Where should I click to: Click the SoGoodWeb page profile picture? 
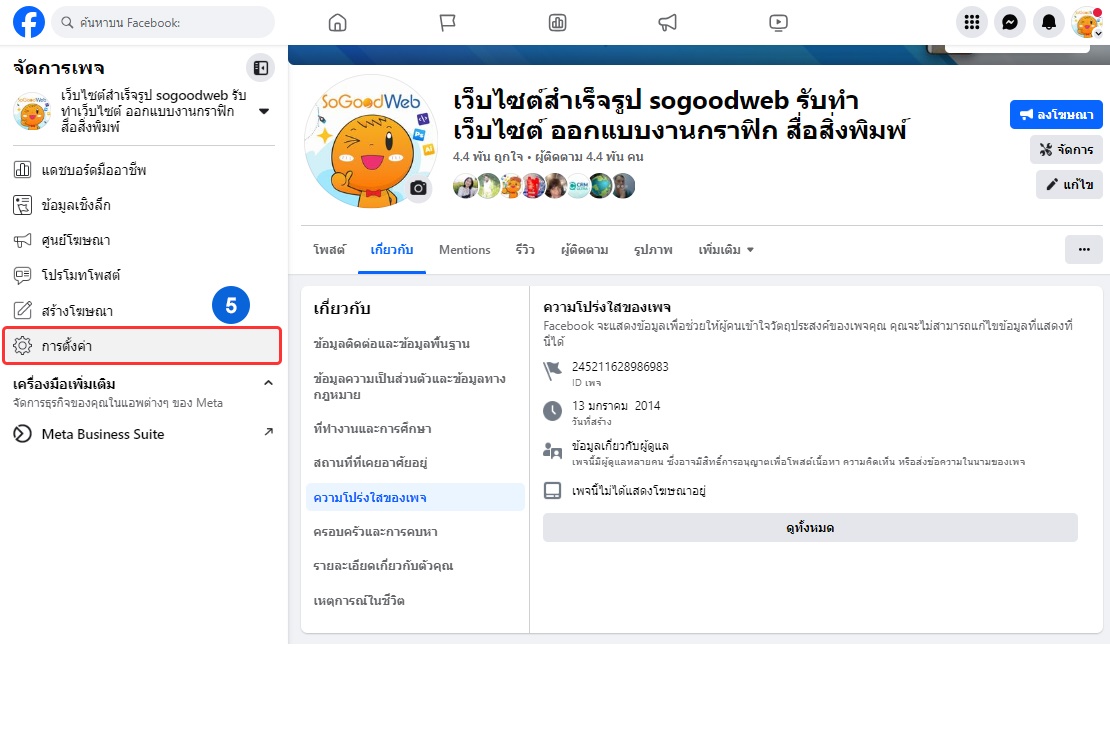[370, 143]
